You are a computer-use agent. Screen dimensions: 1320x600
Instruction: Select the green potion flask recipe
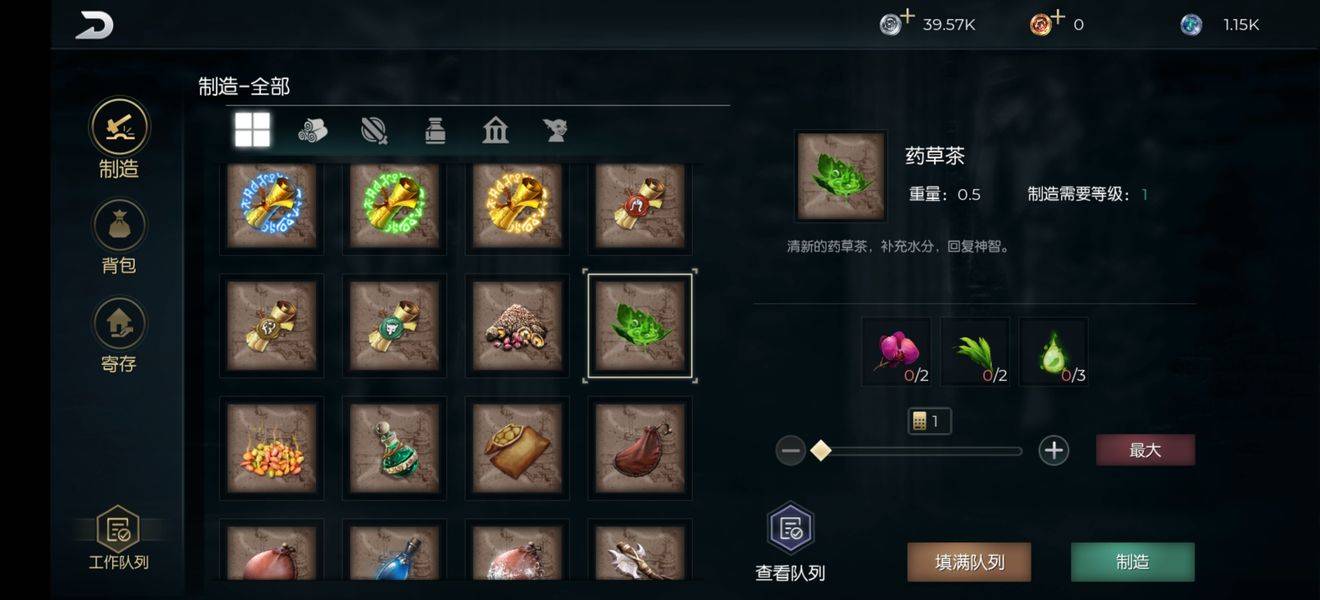click(x=395, y=448)
